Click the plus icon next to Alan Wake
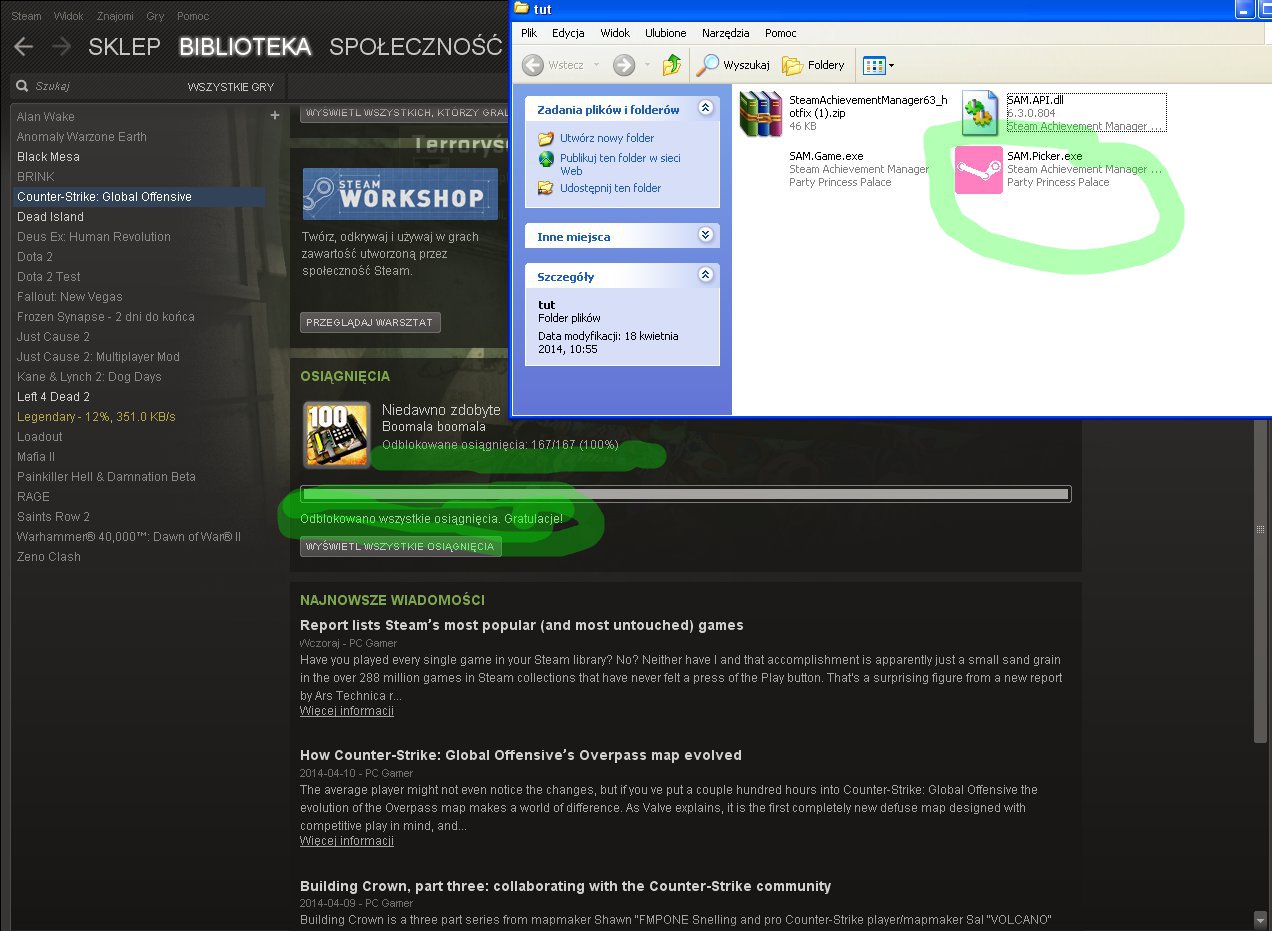Screen dimensions: 1272x931 [x=275, y=116]
